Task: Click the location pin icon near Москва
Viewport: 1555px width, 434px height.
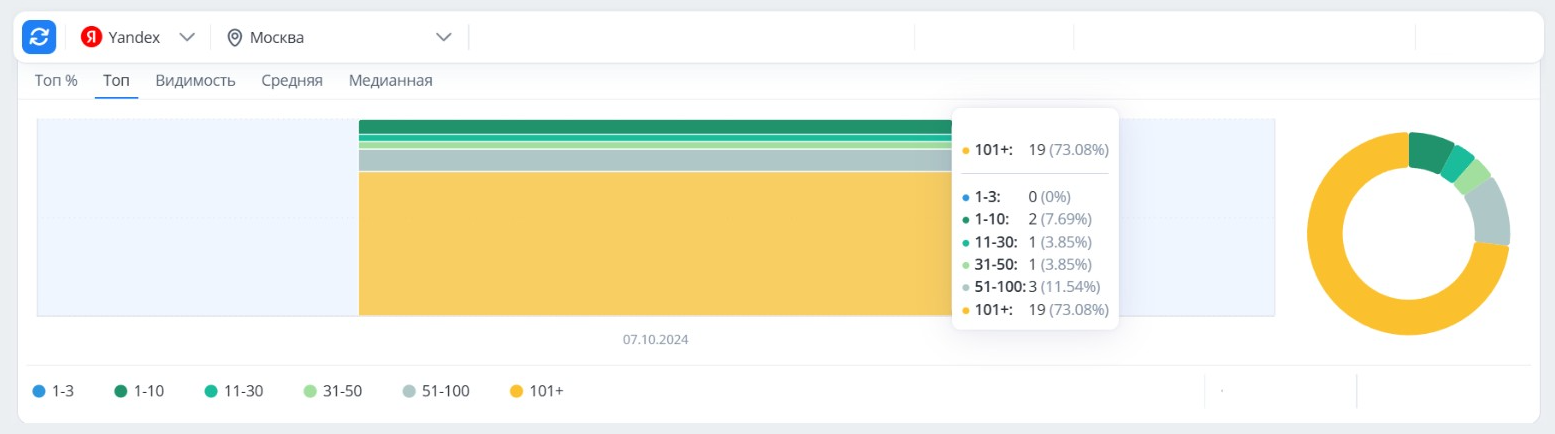Action: coord(235,38)
